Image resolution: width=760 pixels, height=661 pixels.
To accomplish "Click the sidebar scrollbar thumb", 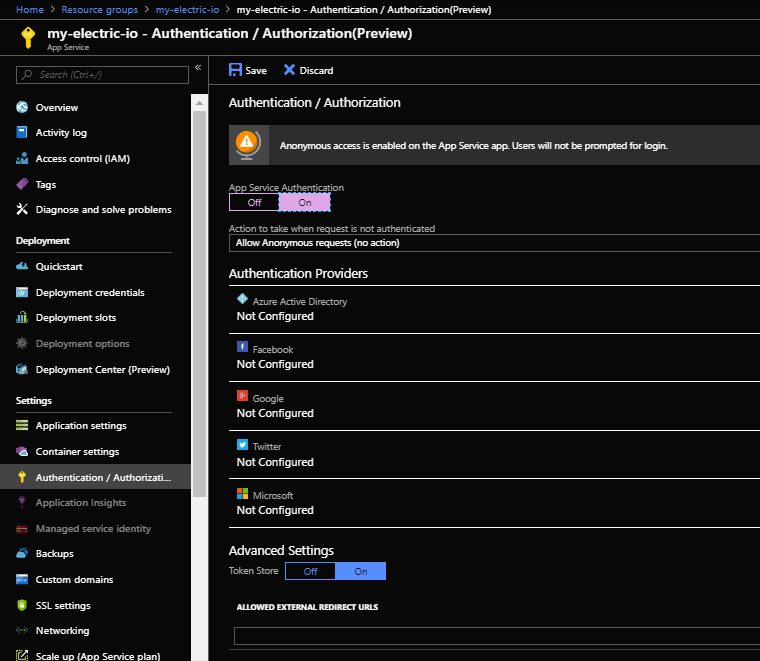I will coord(199,304).
